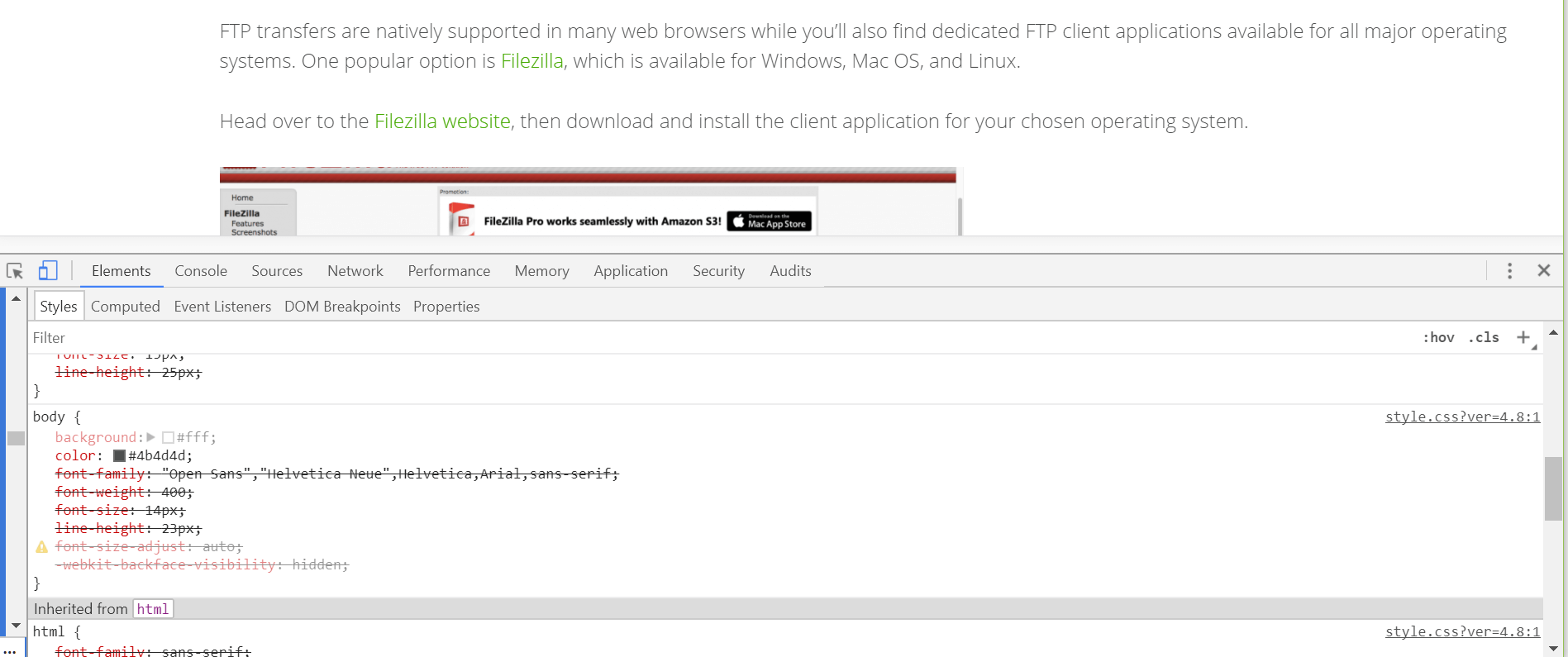The image size is (1568, 657).
Task: Open the Security tab
Action: 718,271
